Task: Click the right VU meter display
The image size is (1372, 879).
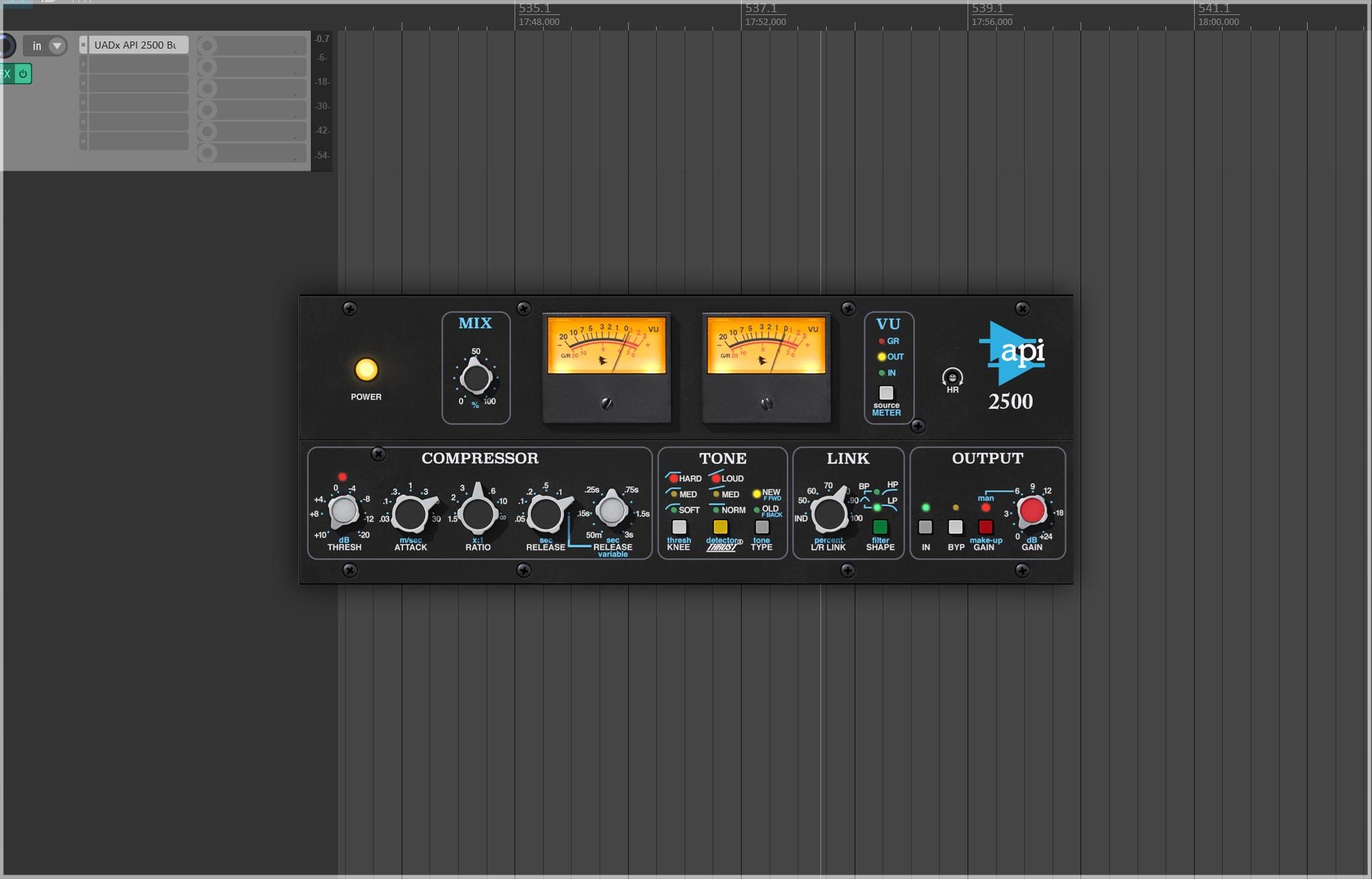Action: click(x=766, y=345)
